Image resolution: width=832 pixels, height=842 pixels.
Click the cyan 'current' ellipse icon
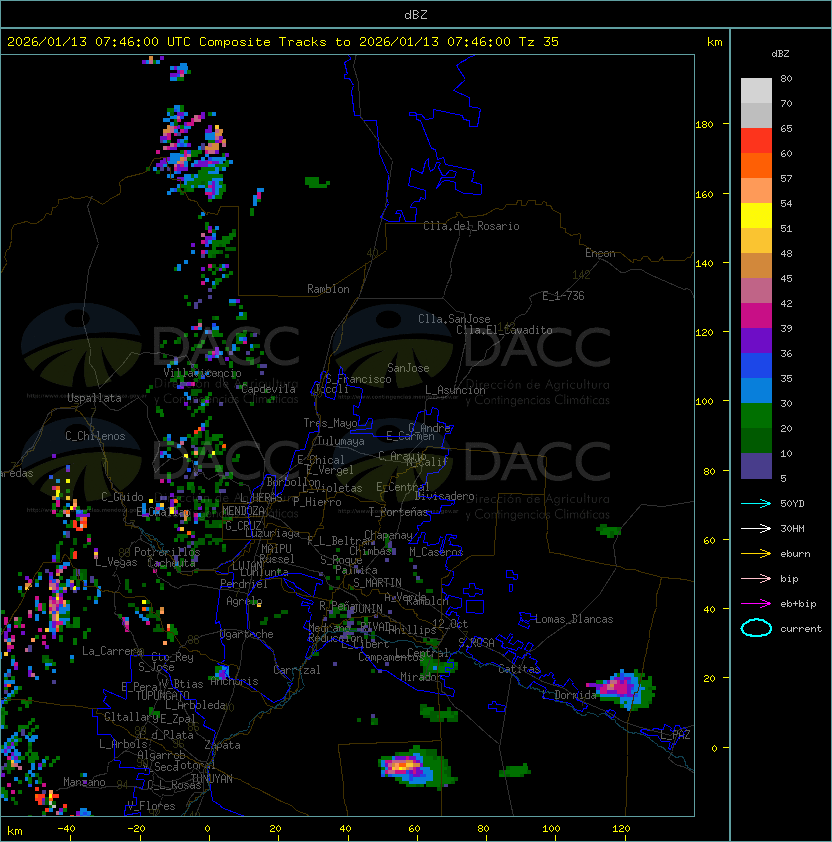click(x=756, y=628)
